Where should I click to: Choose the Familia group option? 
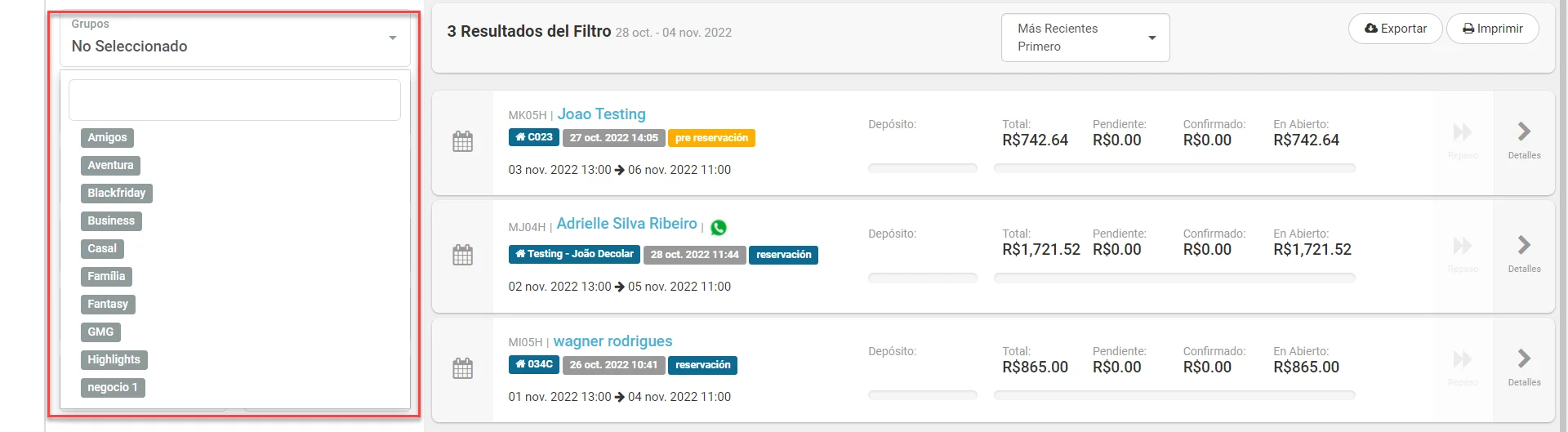coord(106,277)
